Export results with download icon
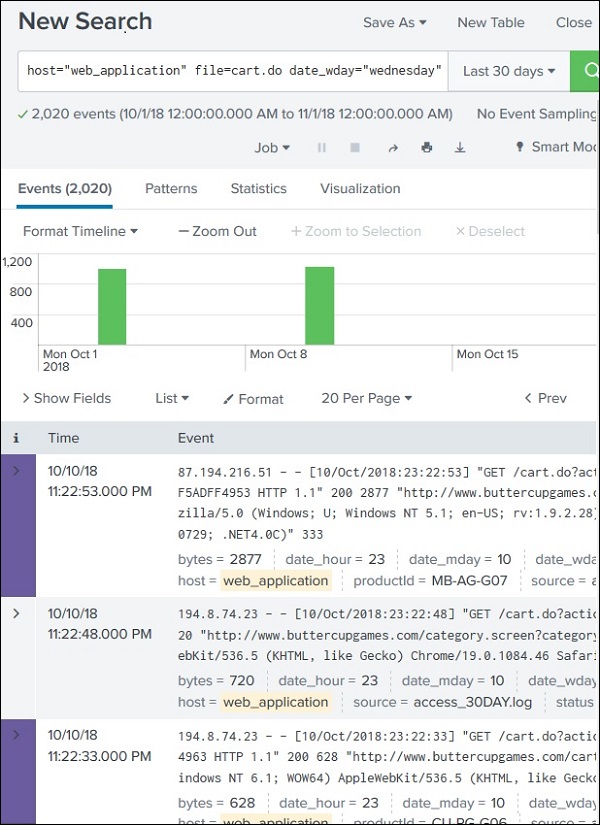Viewport: 600px width, 825px height. [460, 147]
